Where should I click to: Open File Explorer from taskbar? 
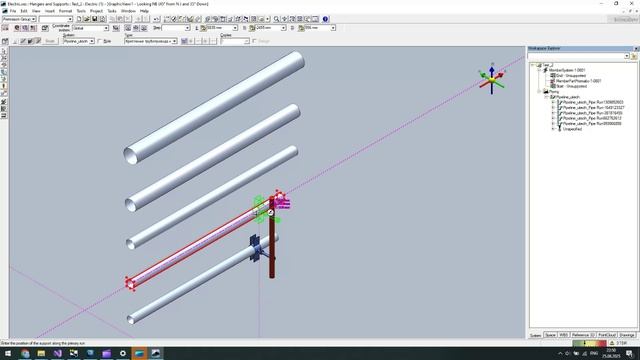click(x=41, y=353)
